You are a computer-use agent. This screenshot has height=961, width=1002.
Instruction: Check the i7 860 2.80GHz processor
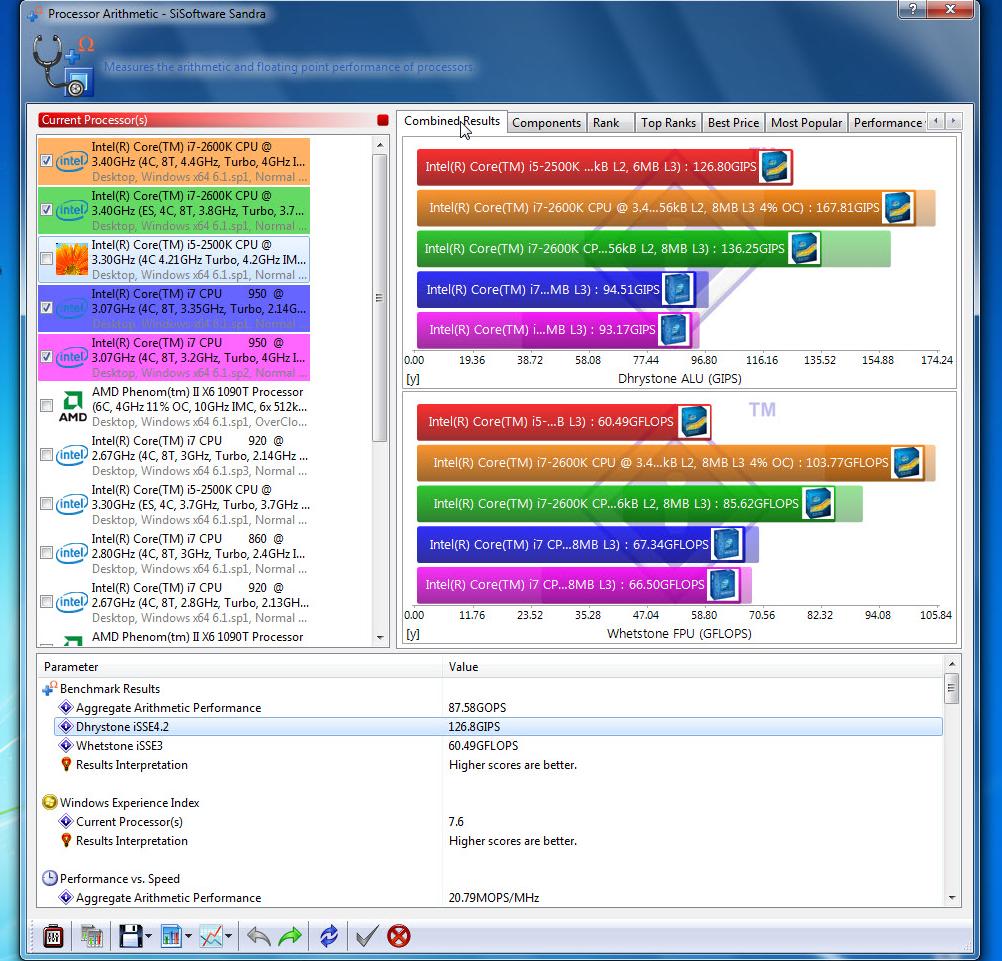click(x=46, y=553)
